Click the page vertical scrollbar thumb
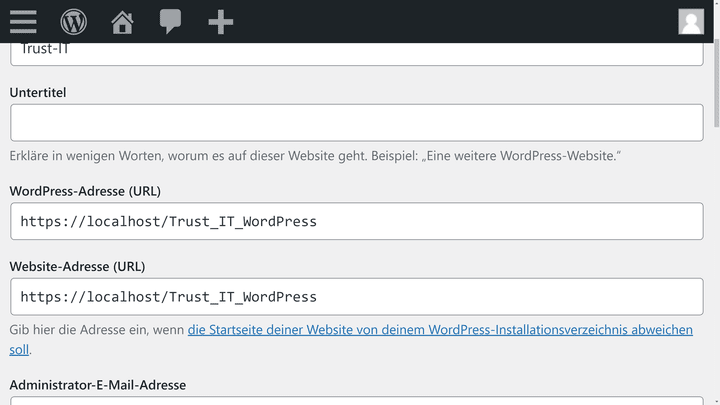 click(716, 84)
